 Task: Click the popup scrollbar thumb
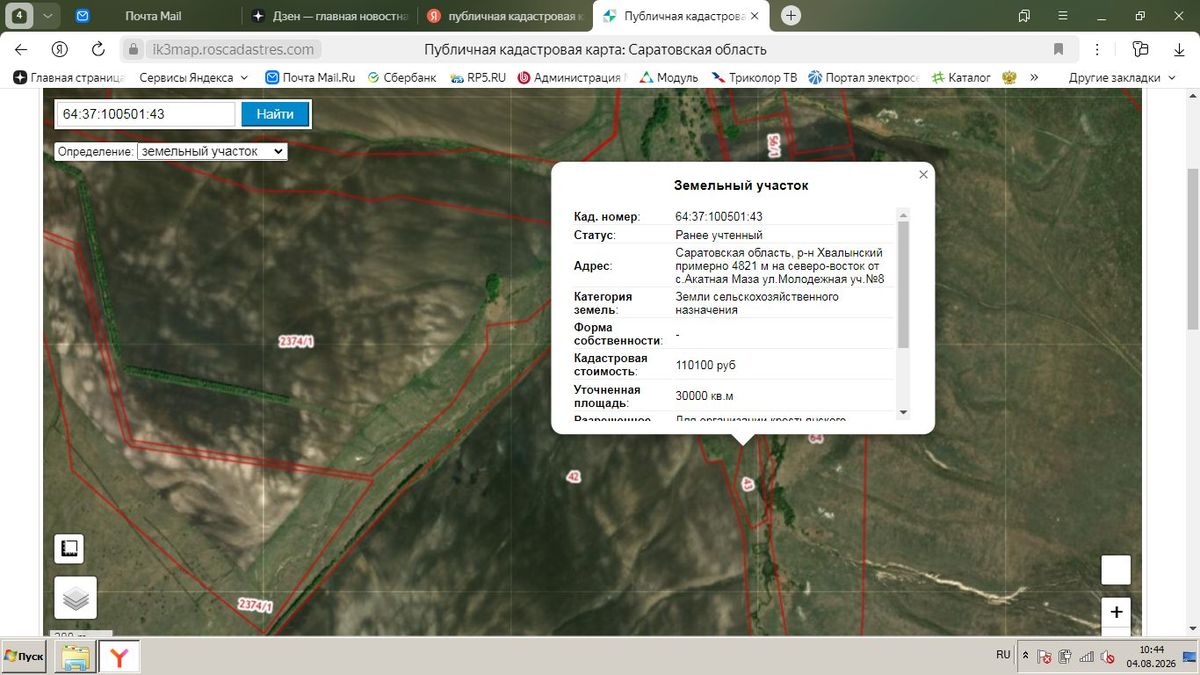tap(903, 285)
